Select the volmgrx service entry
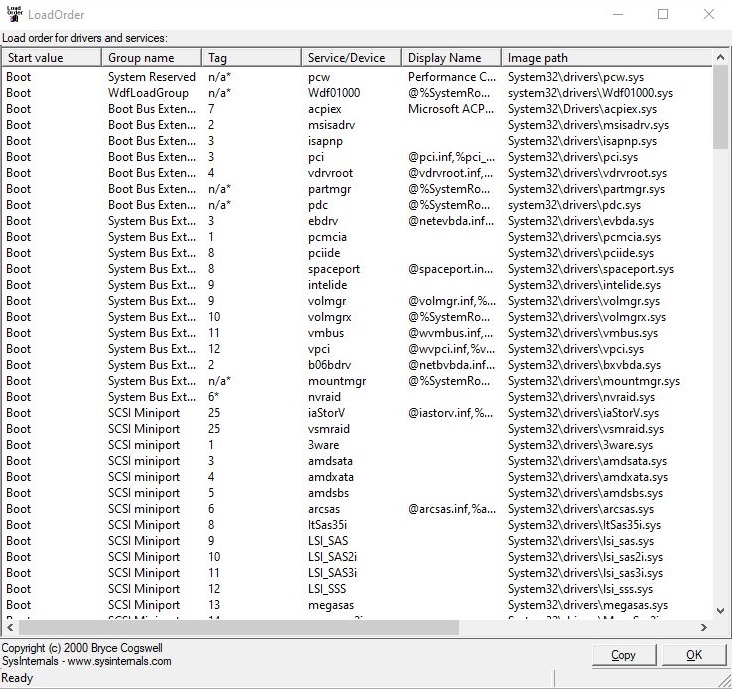The image size is (732, 689). coord(330,317)
